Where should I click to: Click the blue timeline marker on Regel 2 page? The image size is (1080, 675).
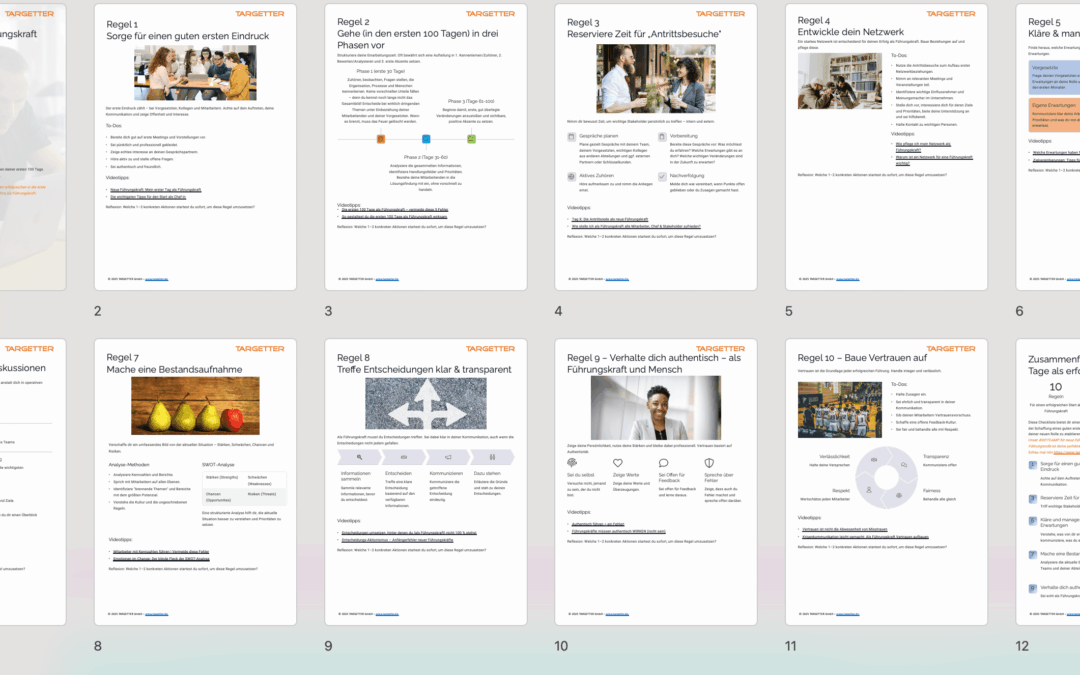click(426, 139)
